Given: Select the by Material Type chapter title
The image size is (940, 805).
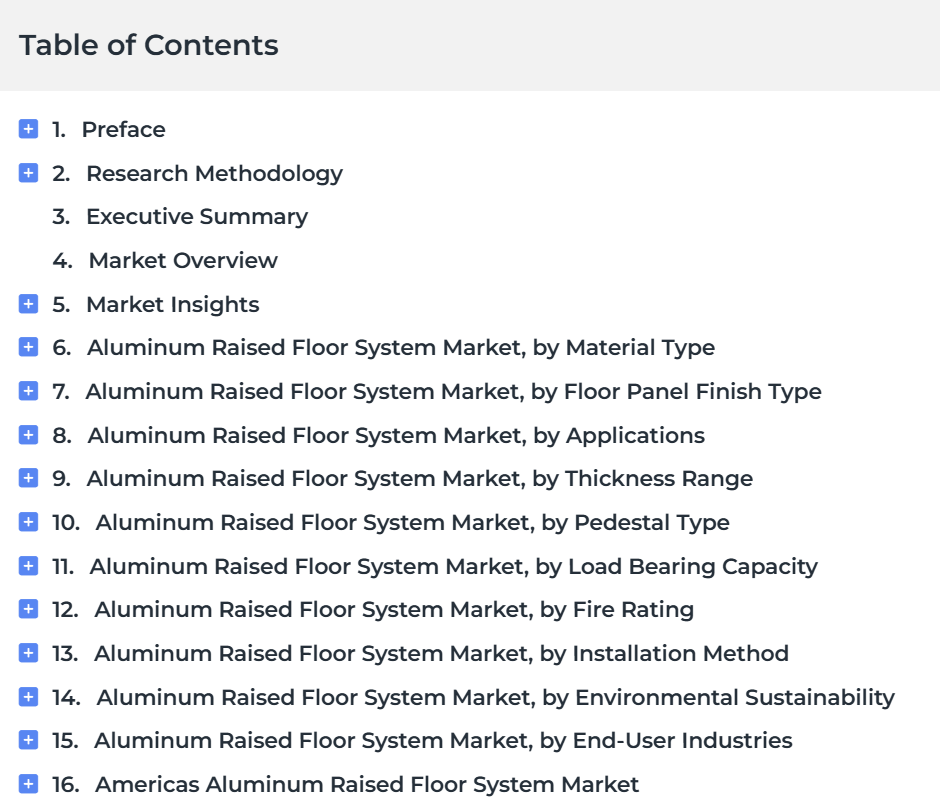Looking at the screenshot, I should 401,348.
